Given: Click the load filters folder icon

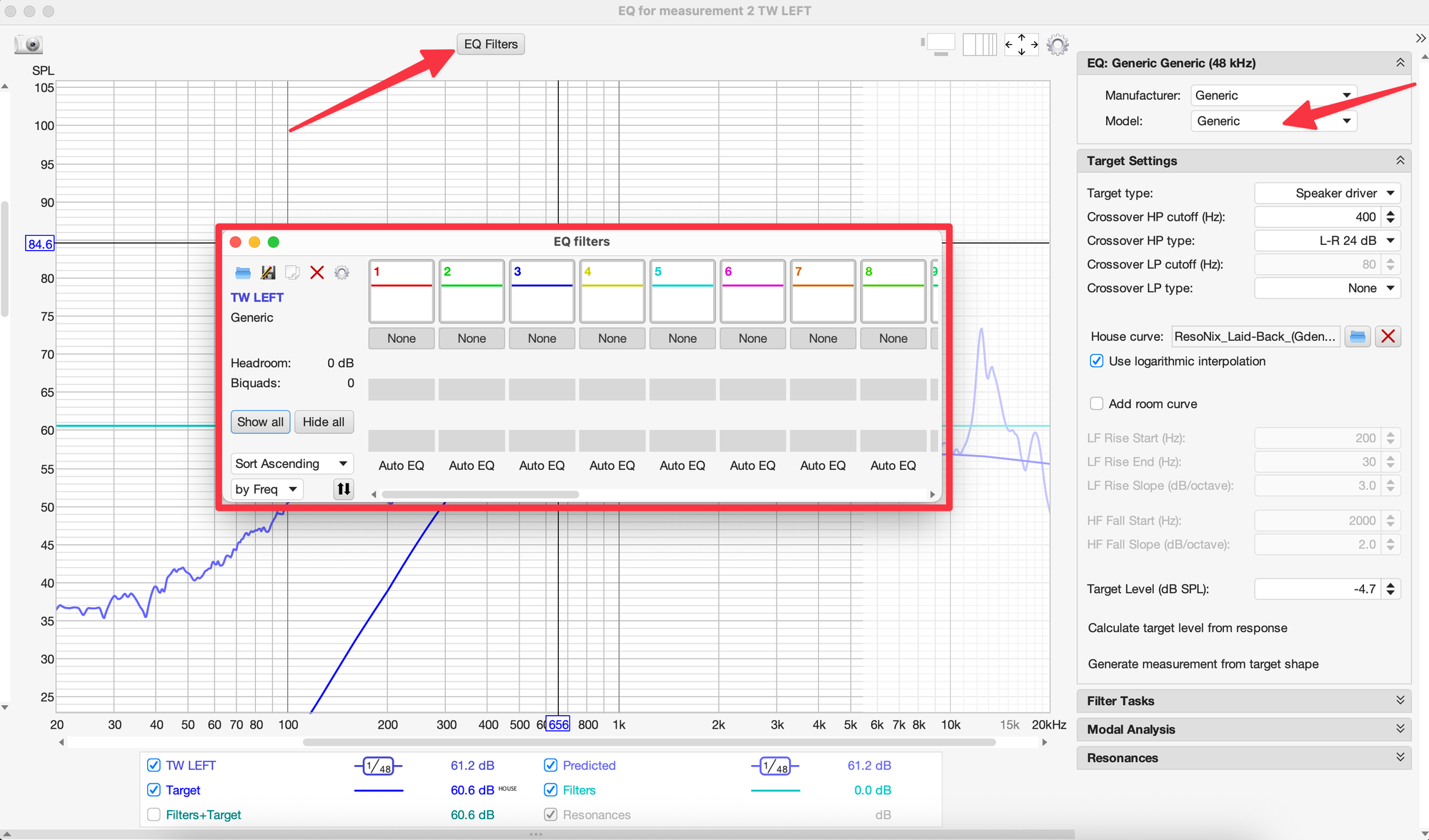Looking at the screenshot, I should click(x=243, y=273).
